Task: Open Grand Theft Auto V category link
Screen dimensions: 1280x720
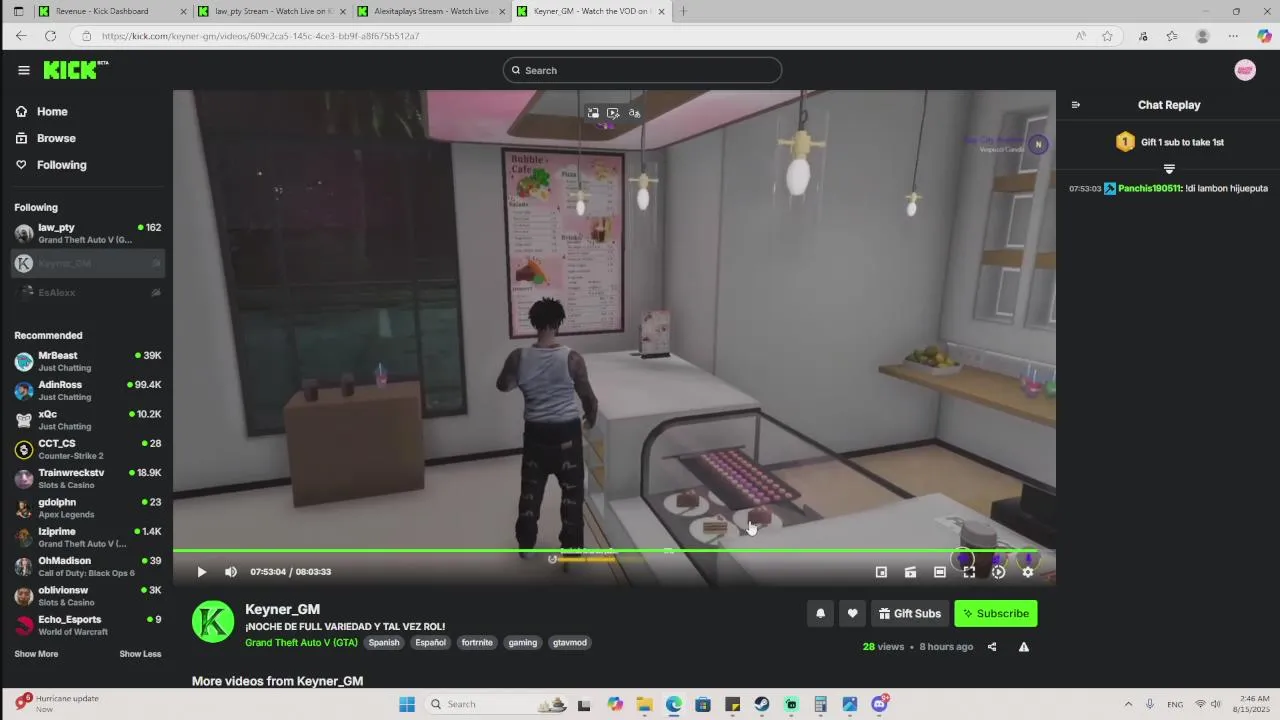Action: tap(301, 643)
